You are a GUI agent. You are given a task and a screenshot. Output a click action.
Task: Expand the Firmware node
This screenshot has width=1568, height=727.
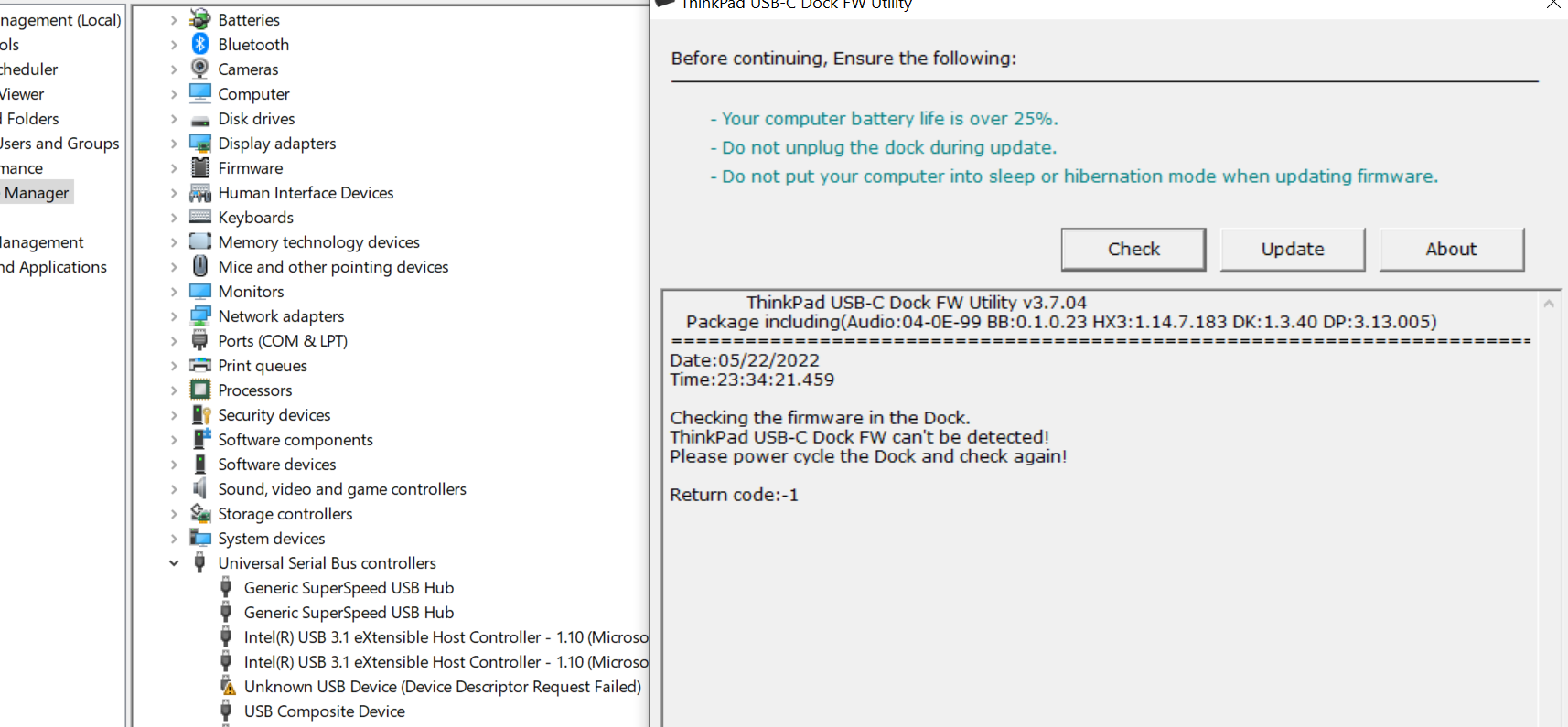174,167
